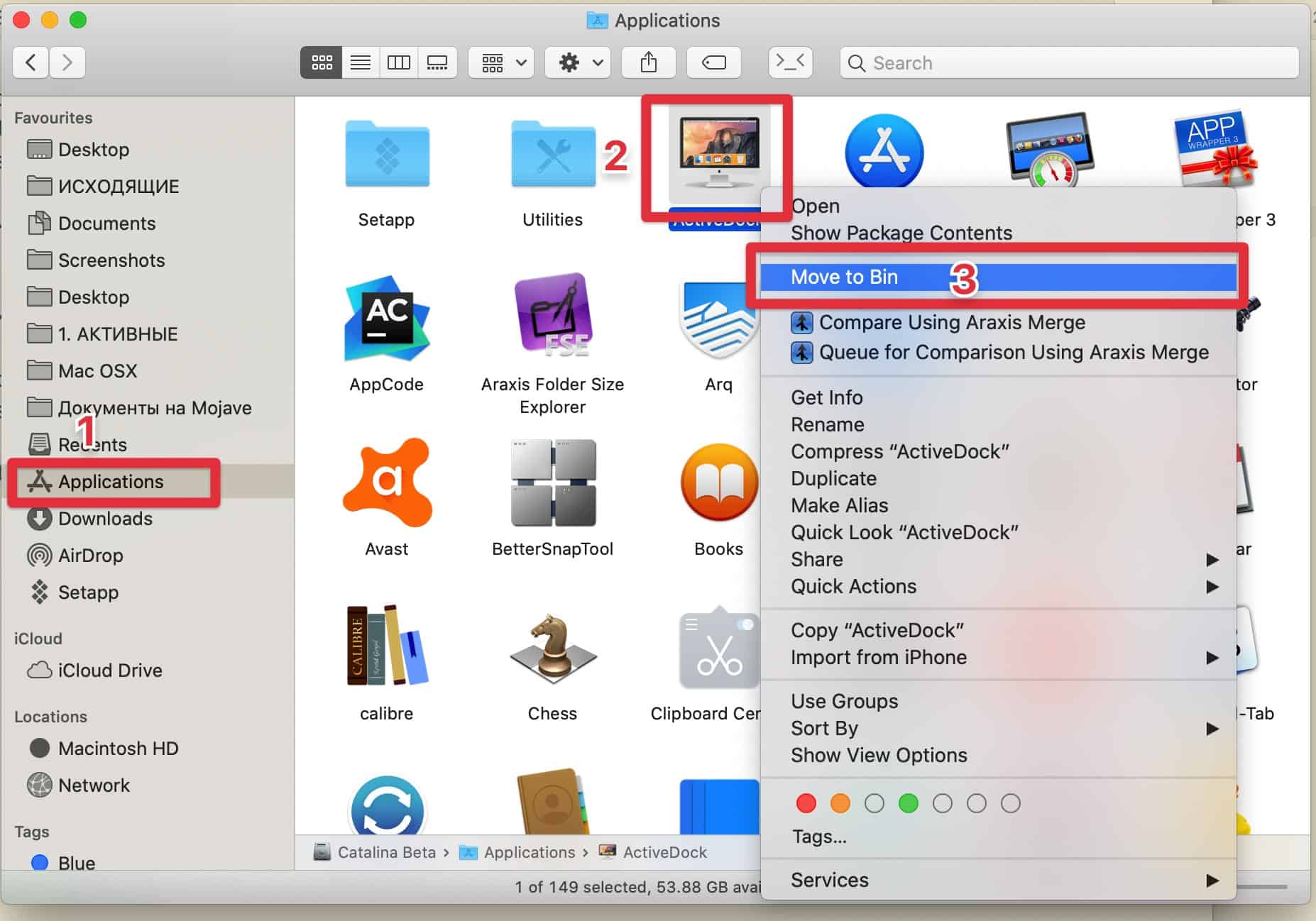Screen dimensions: 1316x921
Task: Open Applications from the breadcrumb path
Action: (x=530, y=852)
